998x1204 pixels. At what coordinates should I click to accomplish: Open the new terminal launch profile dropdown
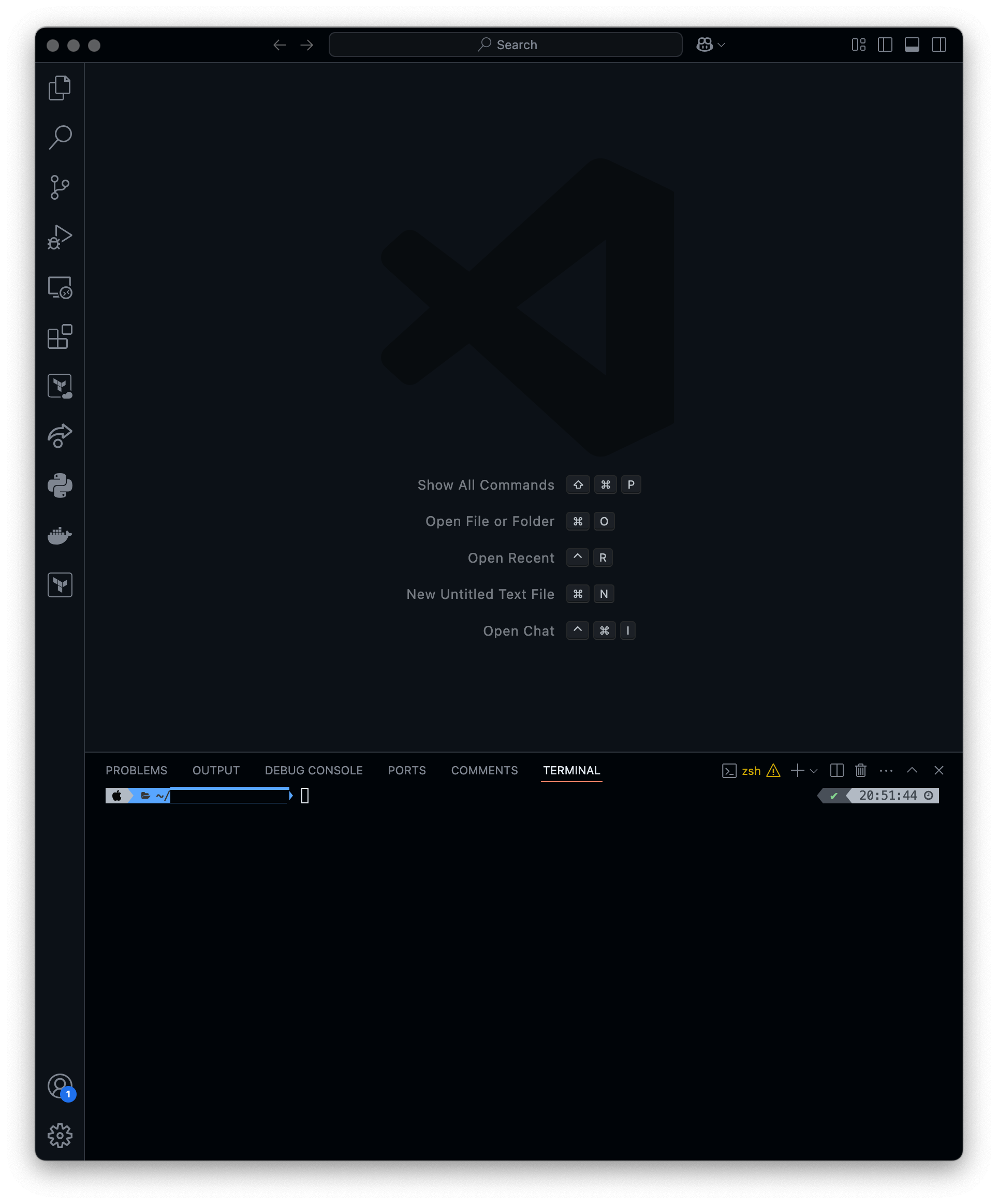pos(814,771)
